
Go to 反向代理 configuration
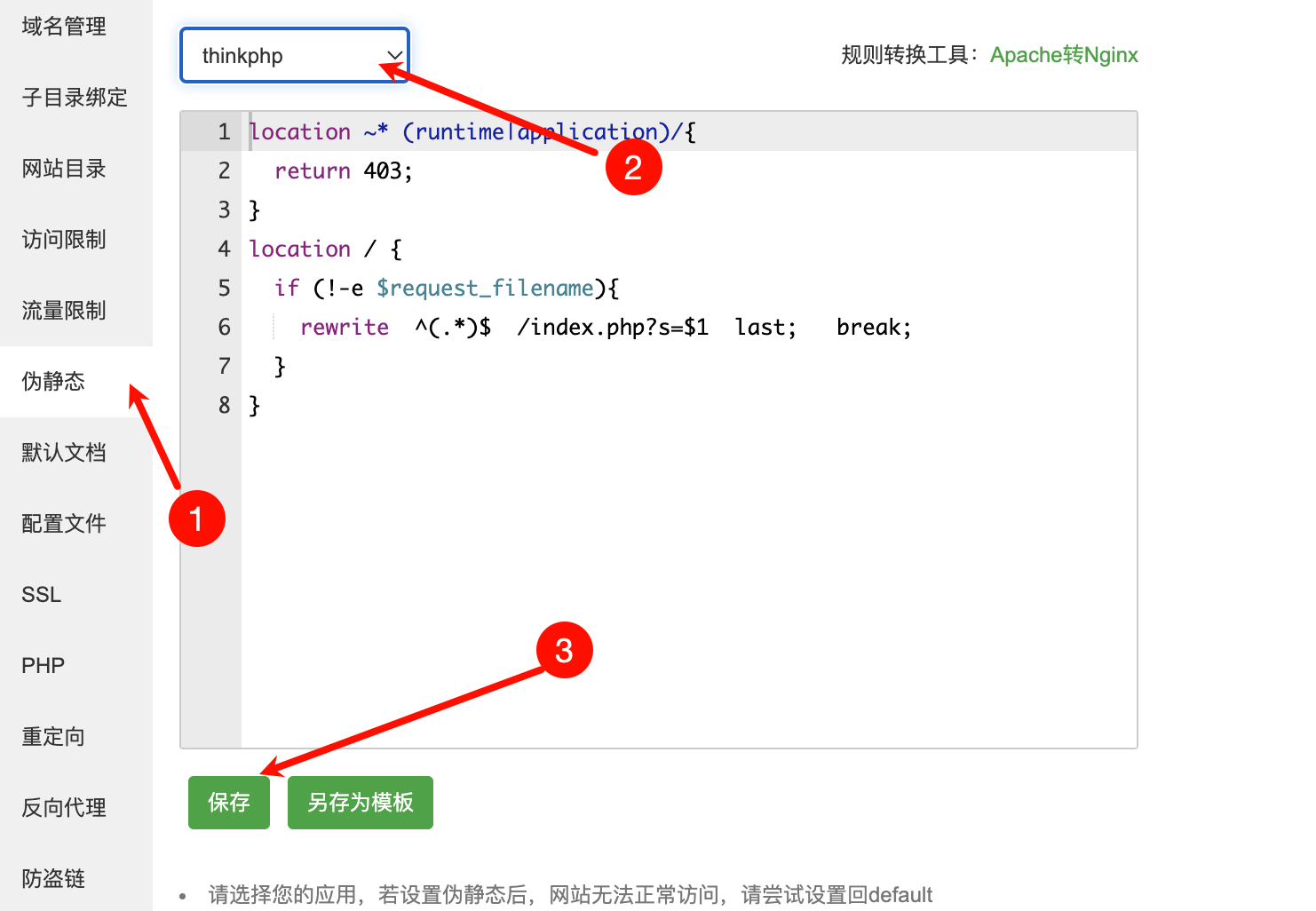coord(63,808)
